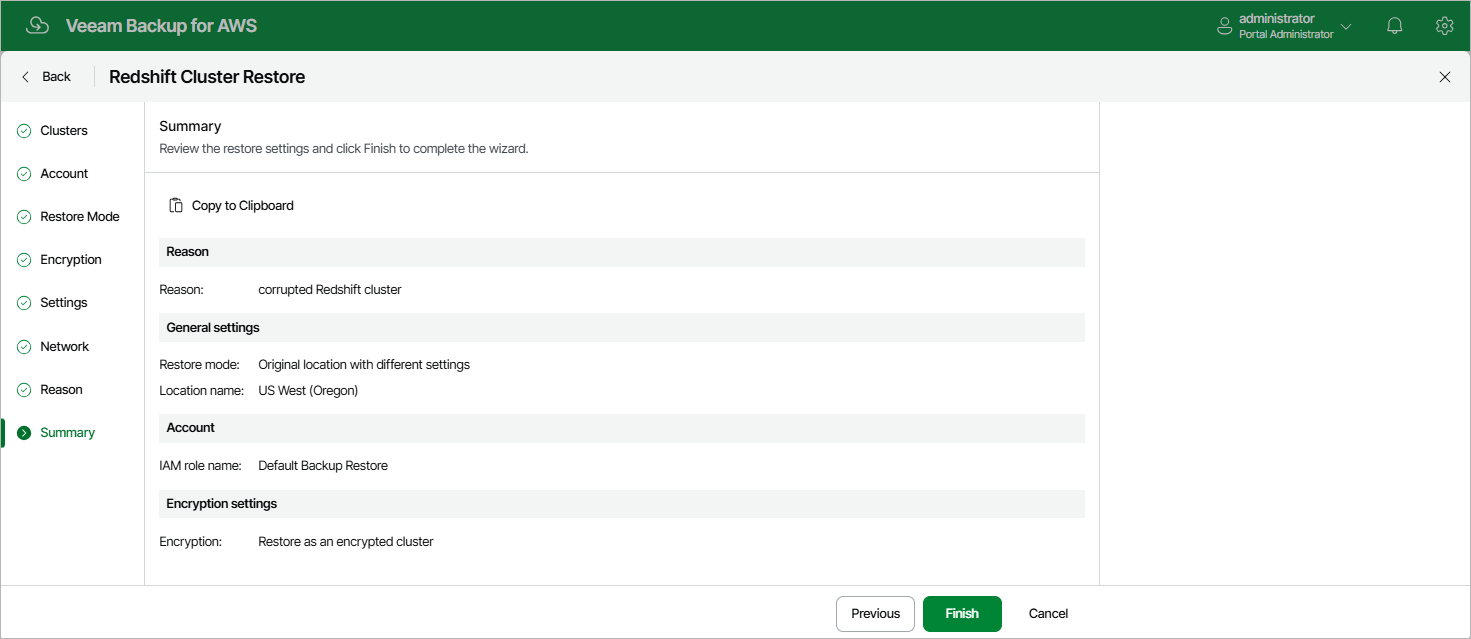Open the Settings wizard step

[64, 303]
